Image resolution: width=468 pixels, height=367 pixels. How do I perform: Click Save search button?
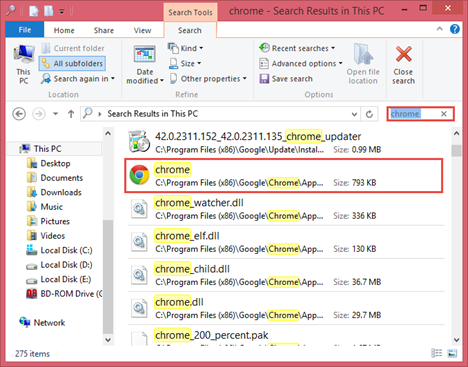coord(286,79)
